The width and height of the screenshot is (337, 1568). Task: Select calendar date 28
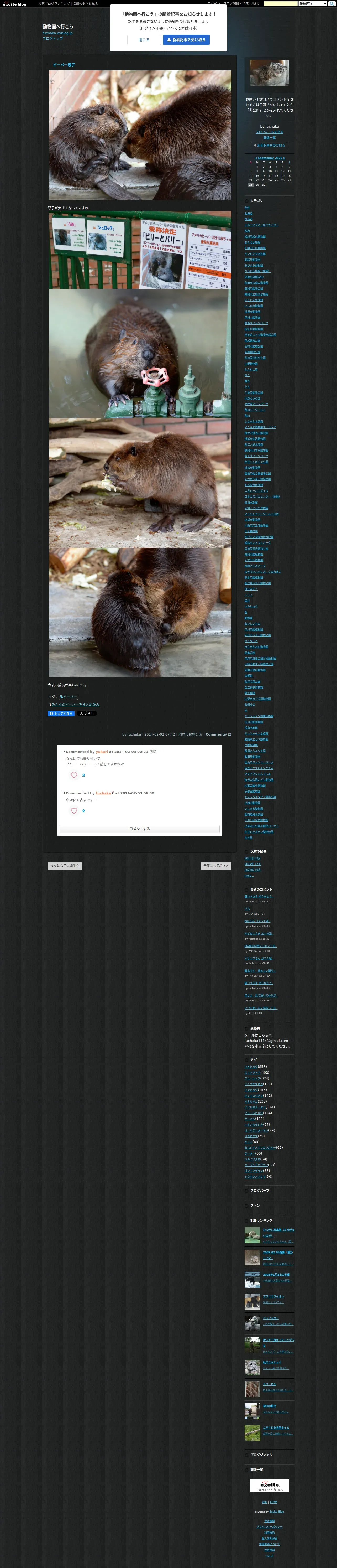250,184
